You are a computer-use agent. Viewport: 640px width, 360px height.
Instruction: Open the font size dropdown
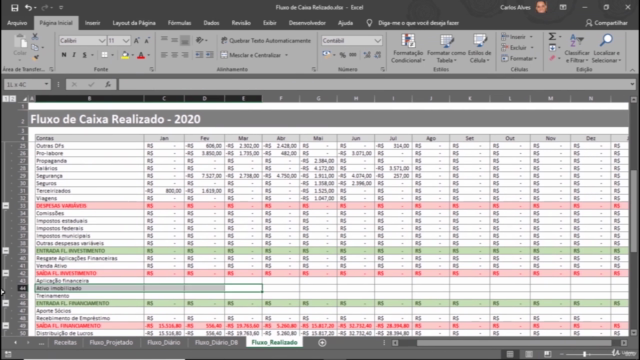click(126, 40)
